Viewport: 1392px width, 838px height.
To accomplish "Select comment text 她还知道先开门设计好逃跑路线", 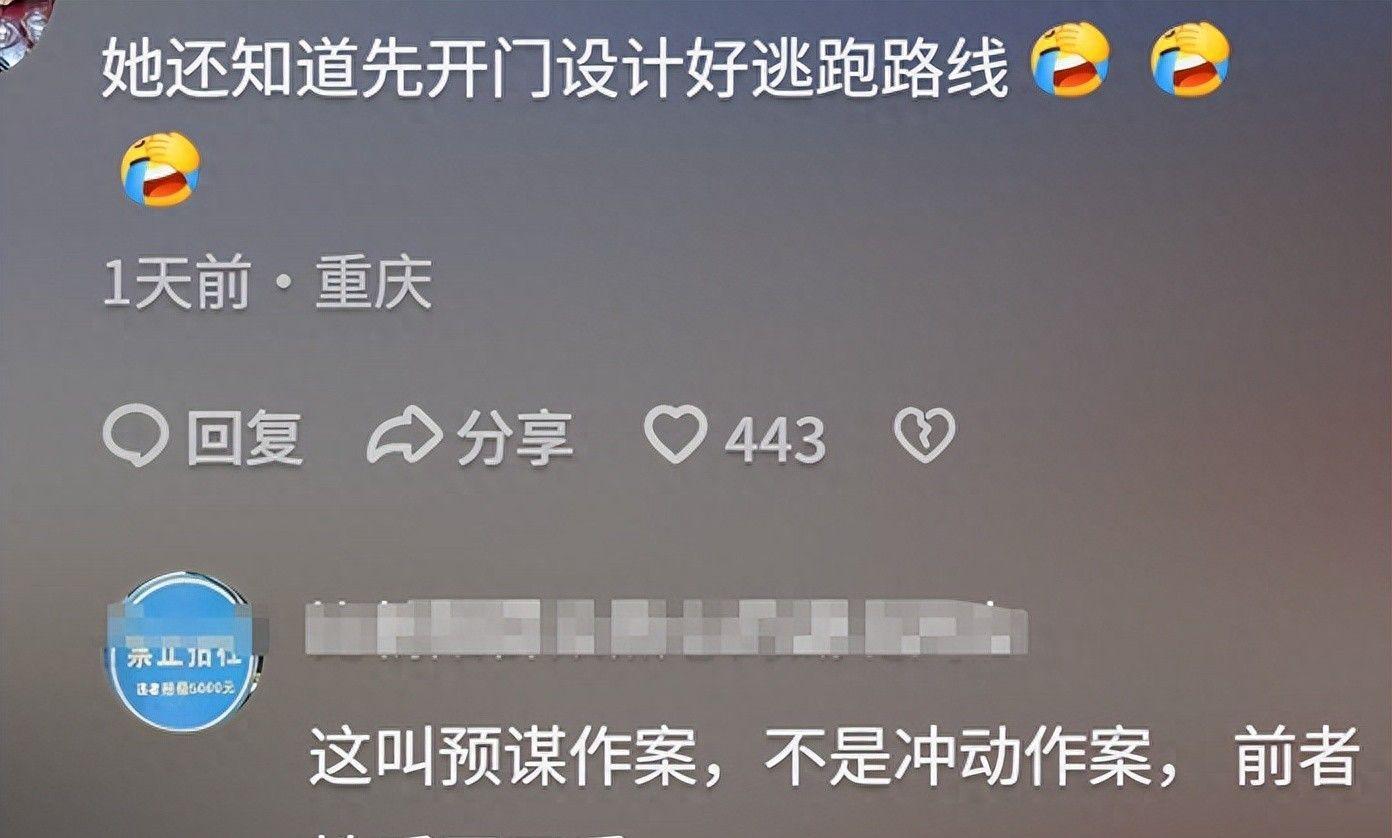I will click(555, 66).
